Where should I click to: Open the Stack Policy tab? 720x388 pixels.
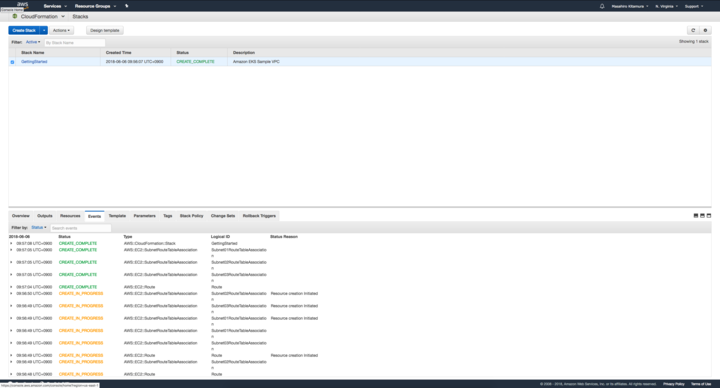[191, 216]
